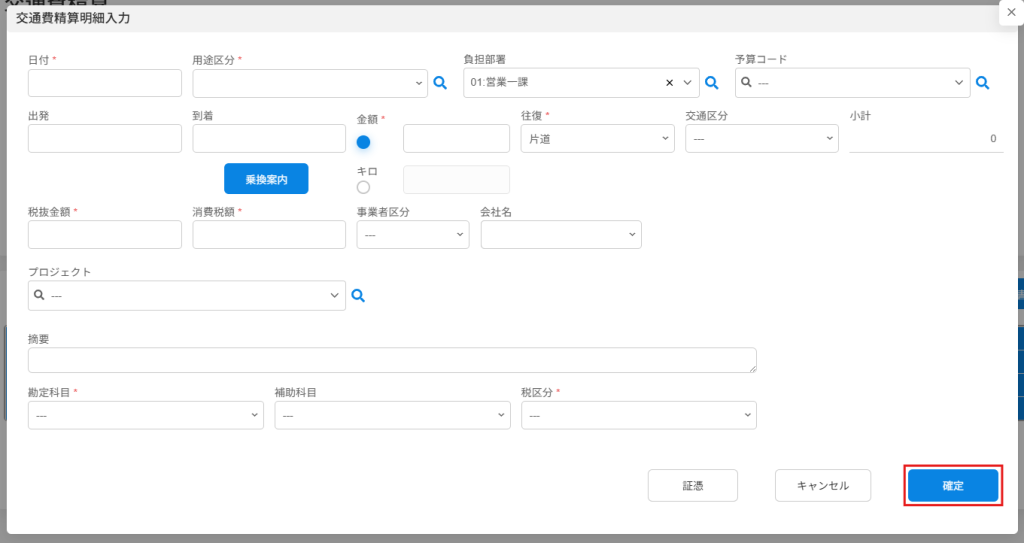
Task: Focus the 摘要 text area
Action: click(x=392, y=361)
